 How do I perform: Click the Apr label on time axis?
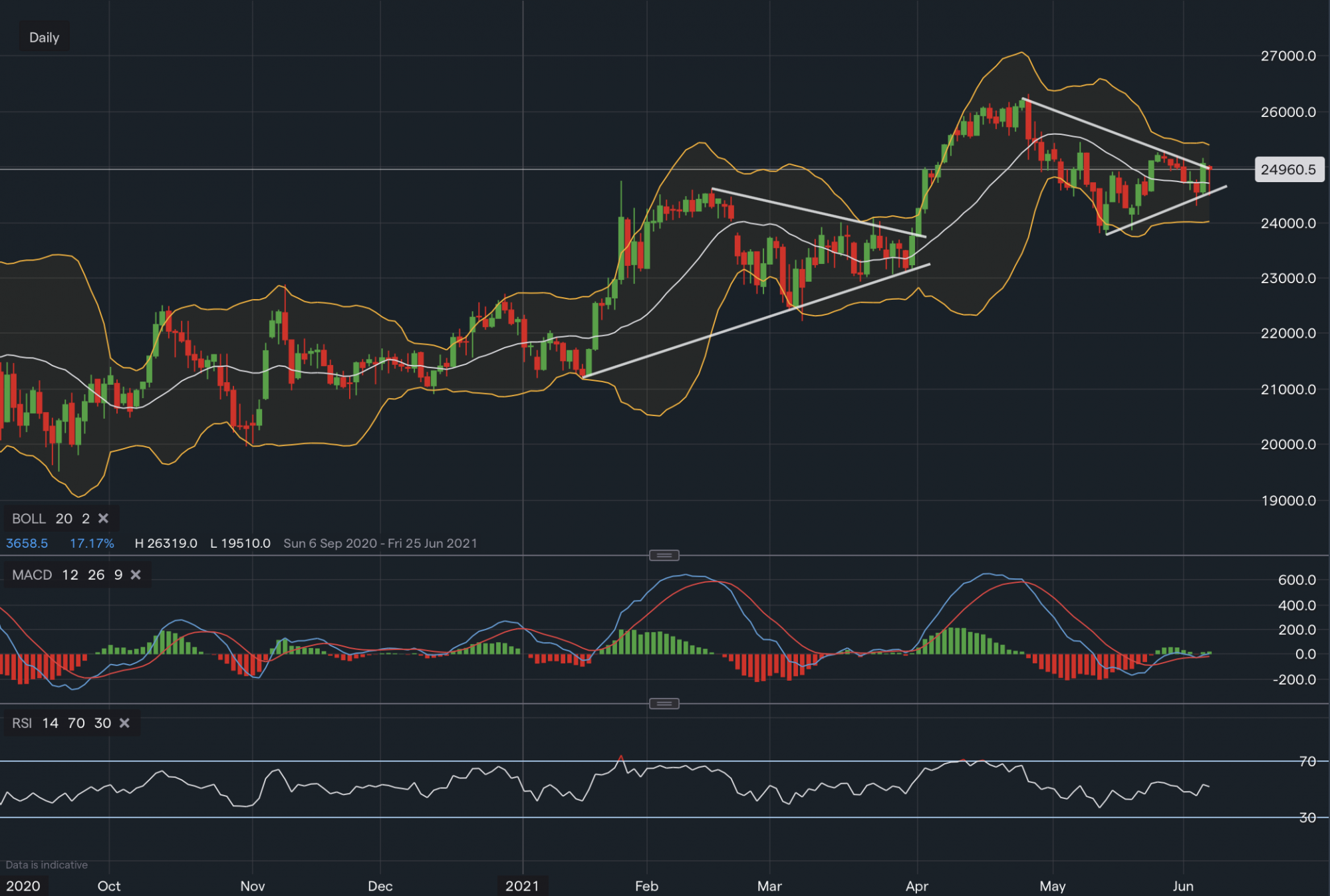coord(916,886)
